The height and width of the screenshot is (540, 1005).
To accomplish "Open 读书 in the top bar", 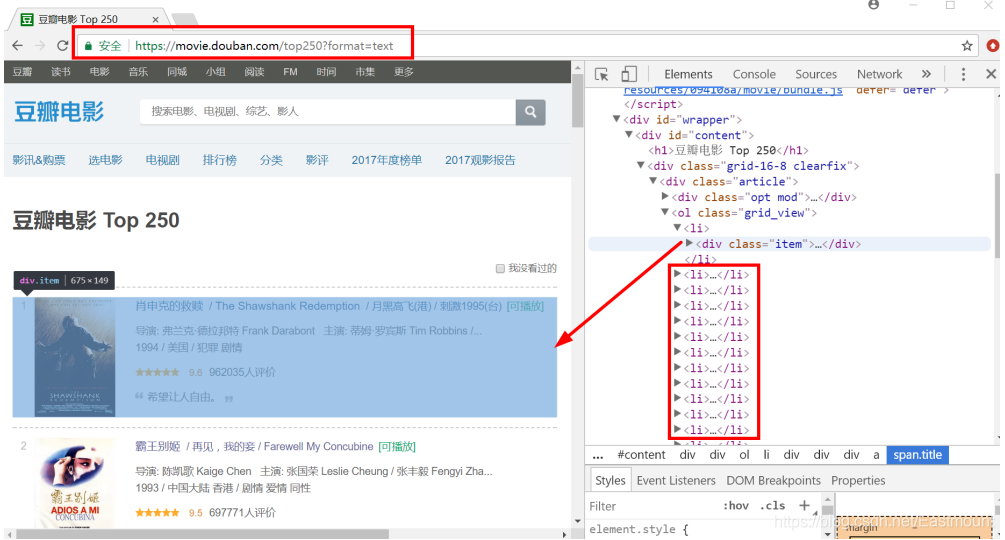I will [61, 72].
